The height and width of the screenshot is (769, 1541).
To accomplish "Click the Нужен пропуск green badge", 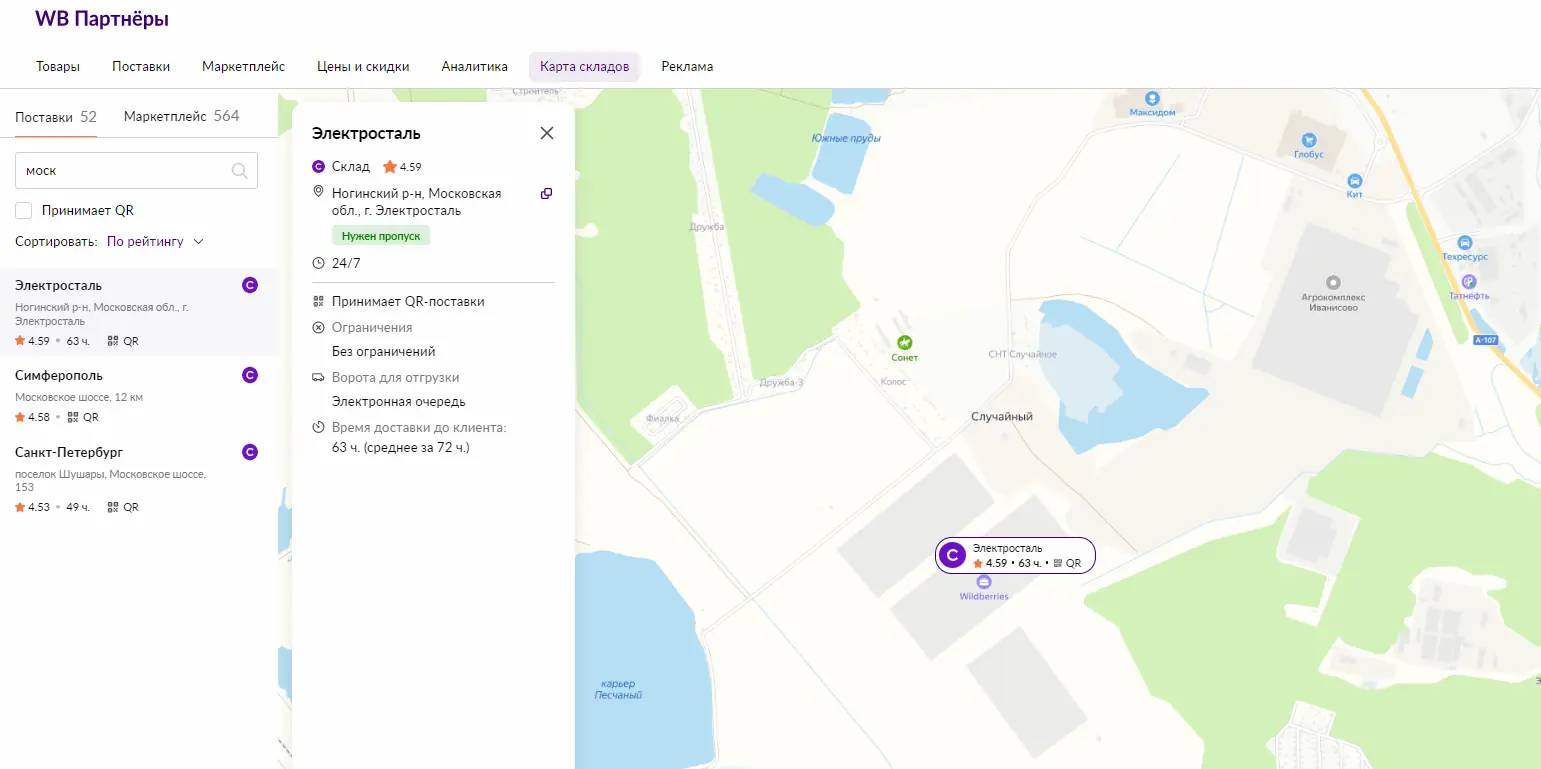I will click(x=381, y=236).
